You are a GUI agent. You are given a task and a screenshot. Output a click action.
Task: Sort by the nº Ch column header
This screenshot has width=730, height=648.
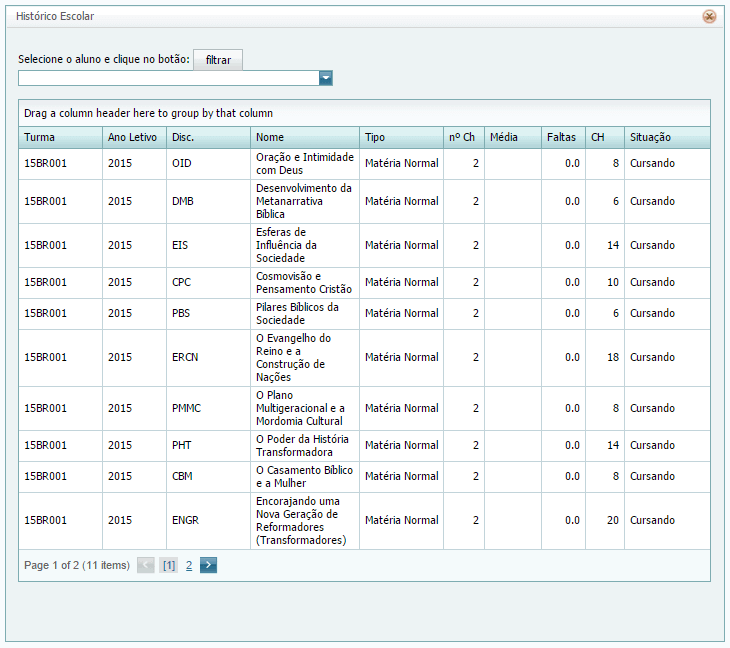coord(464,137)
